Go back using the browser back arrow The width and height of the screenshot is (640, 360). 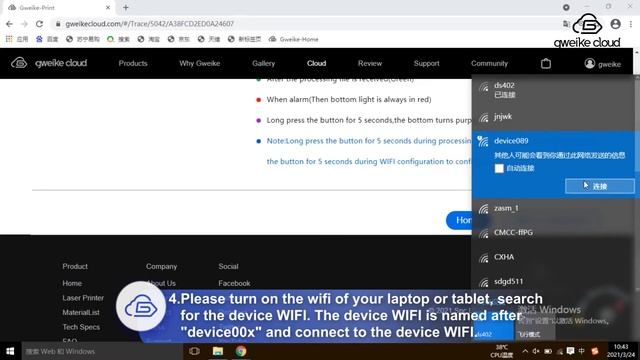(9, 24)
